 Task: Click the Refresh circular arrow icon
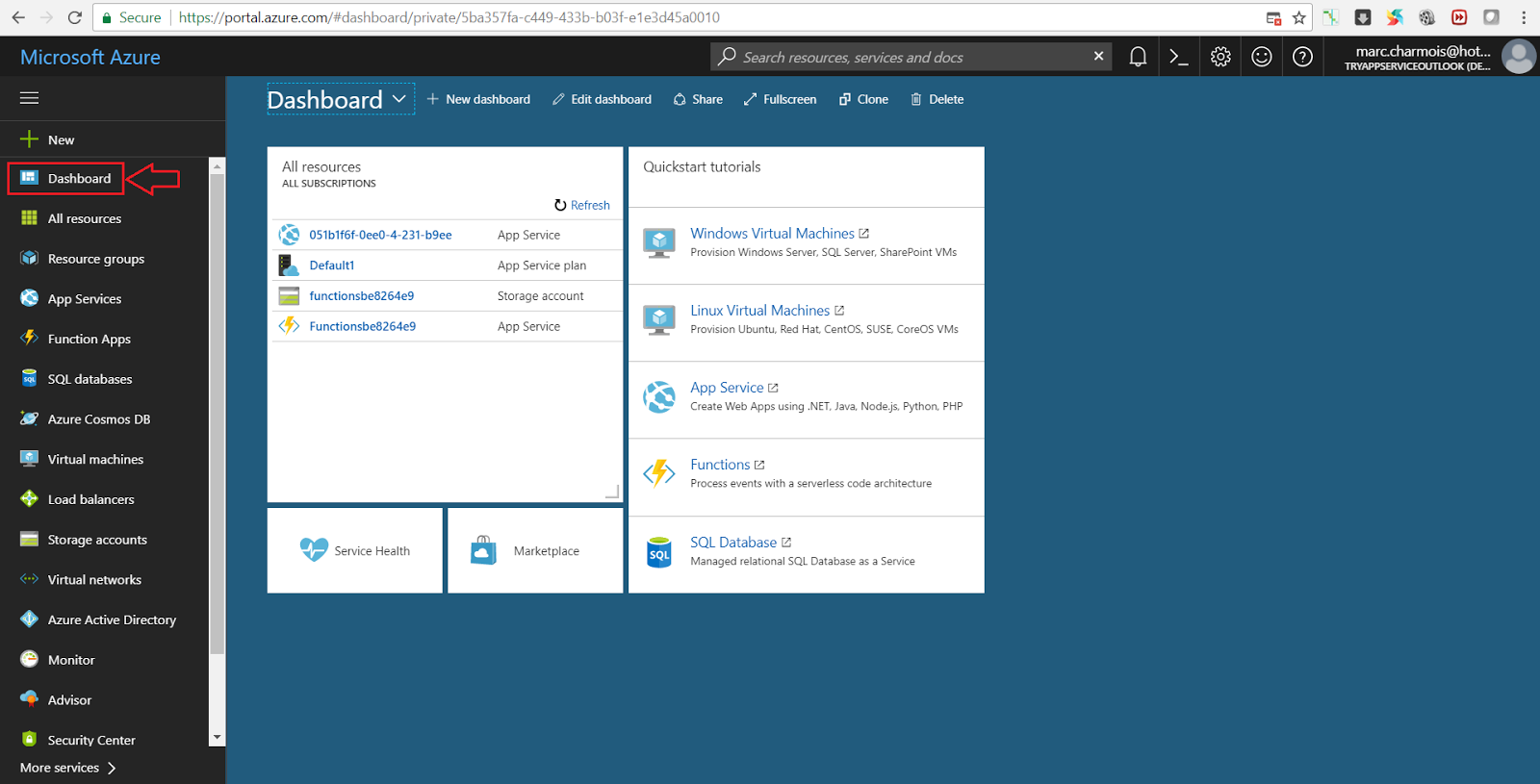[x=560, y=205]
